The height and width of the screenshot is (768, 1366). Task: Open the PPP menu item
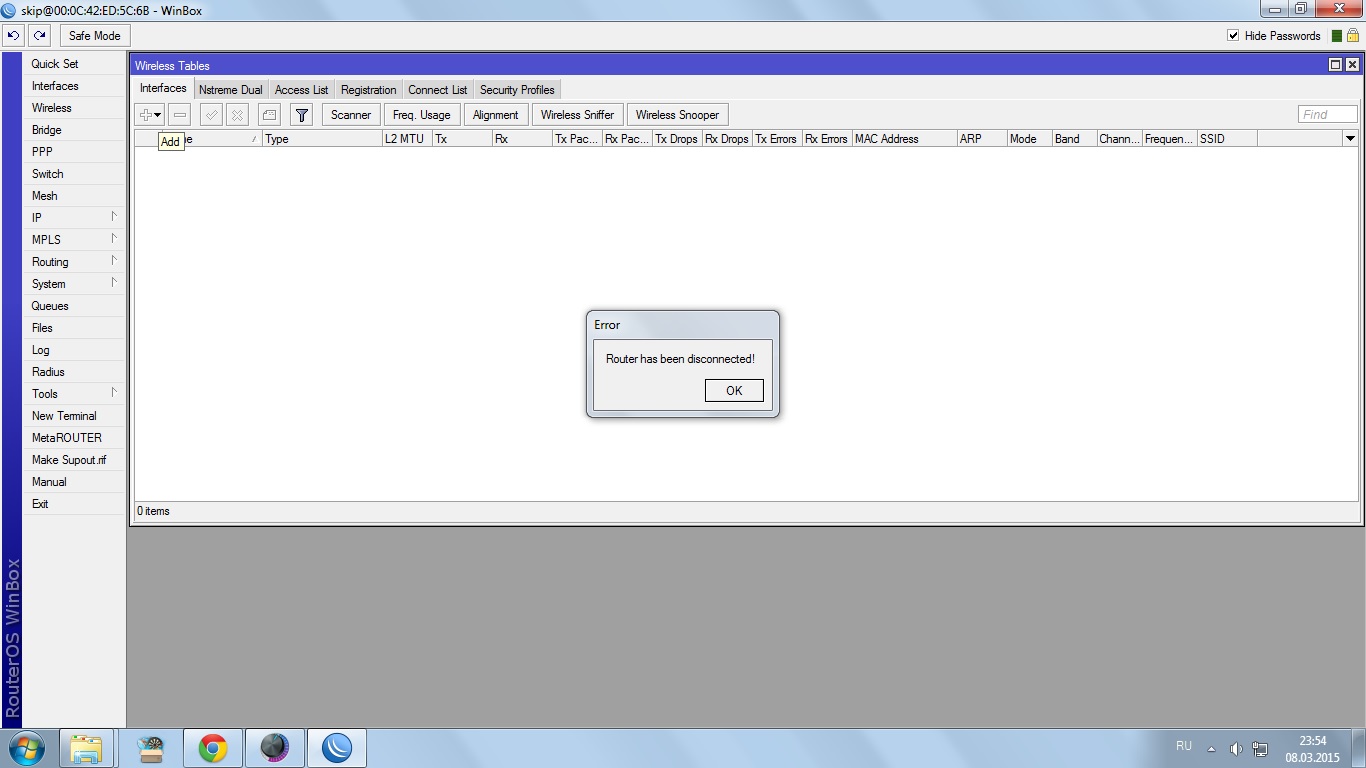[74, 152]
